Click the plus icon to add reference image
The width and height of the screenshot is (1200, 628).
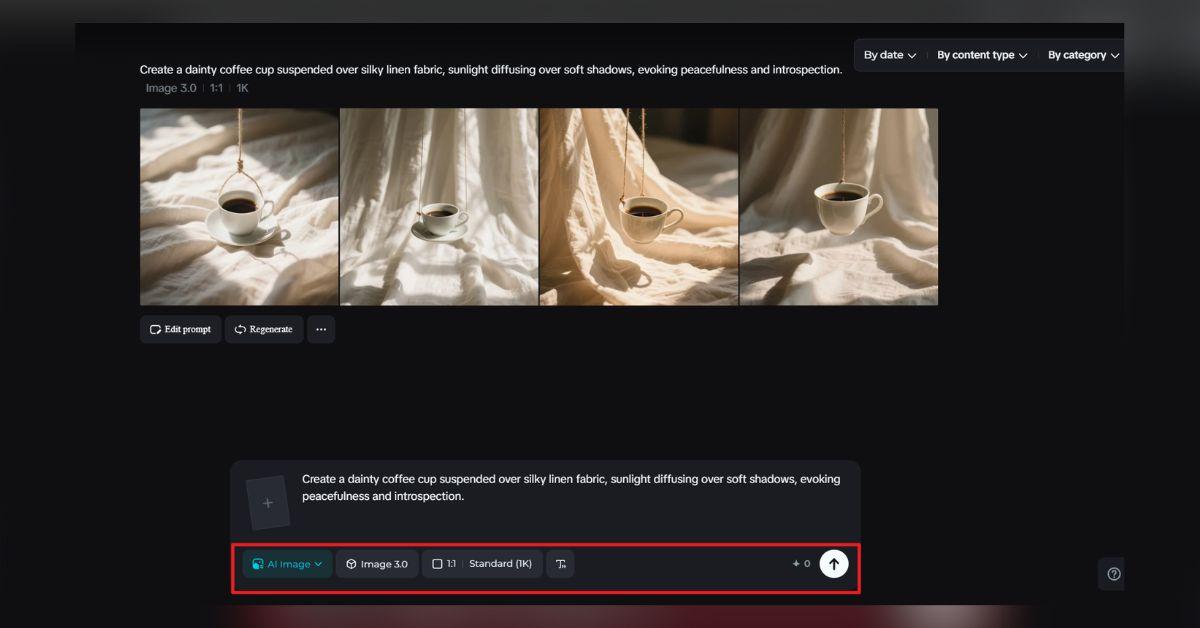268,501
